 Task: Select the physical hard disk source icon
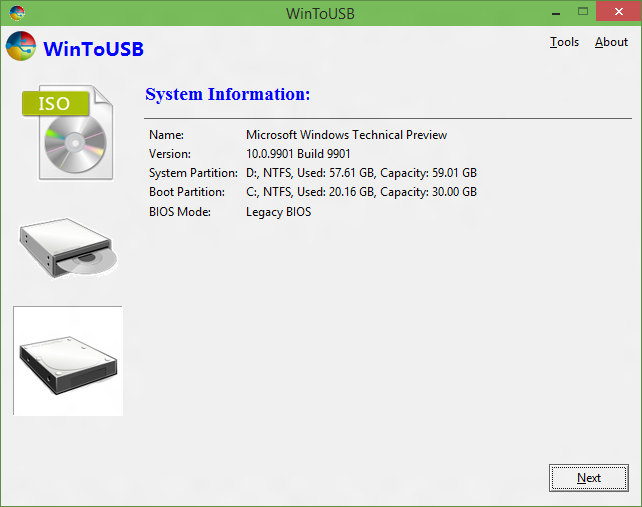tap(68, 361)
